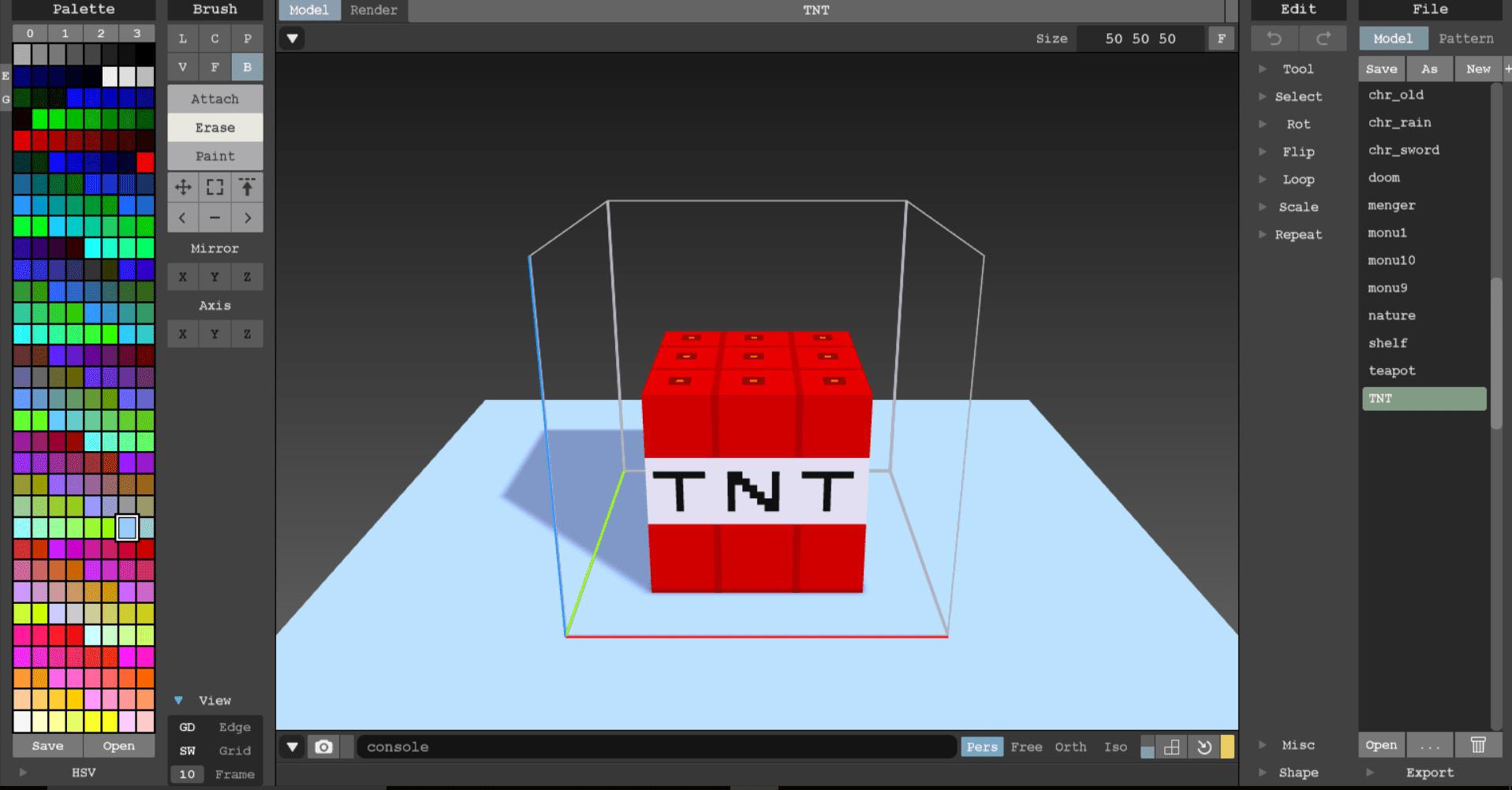Click the console input field
This screenshot has width=1512, height=790.
[655, 747]
